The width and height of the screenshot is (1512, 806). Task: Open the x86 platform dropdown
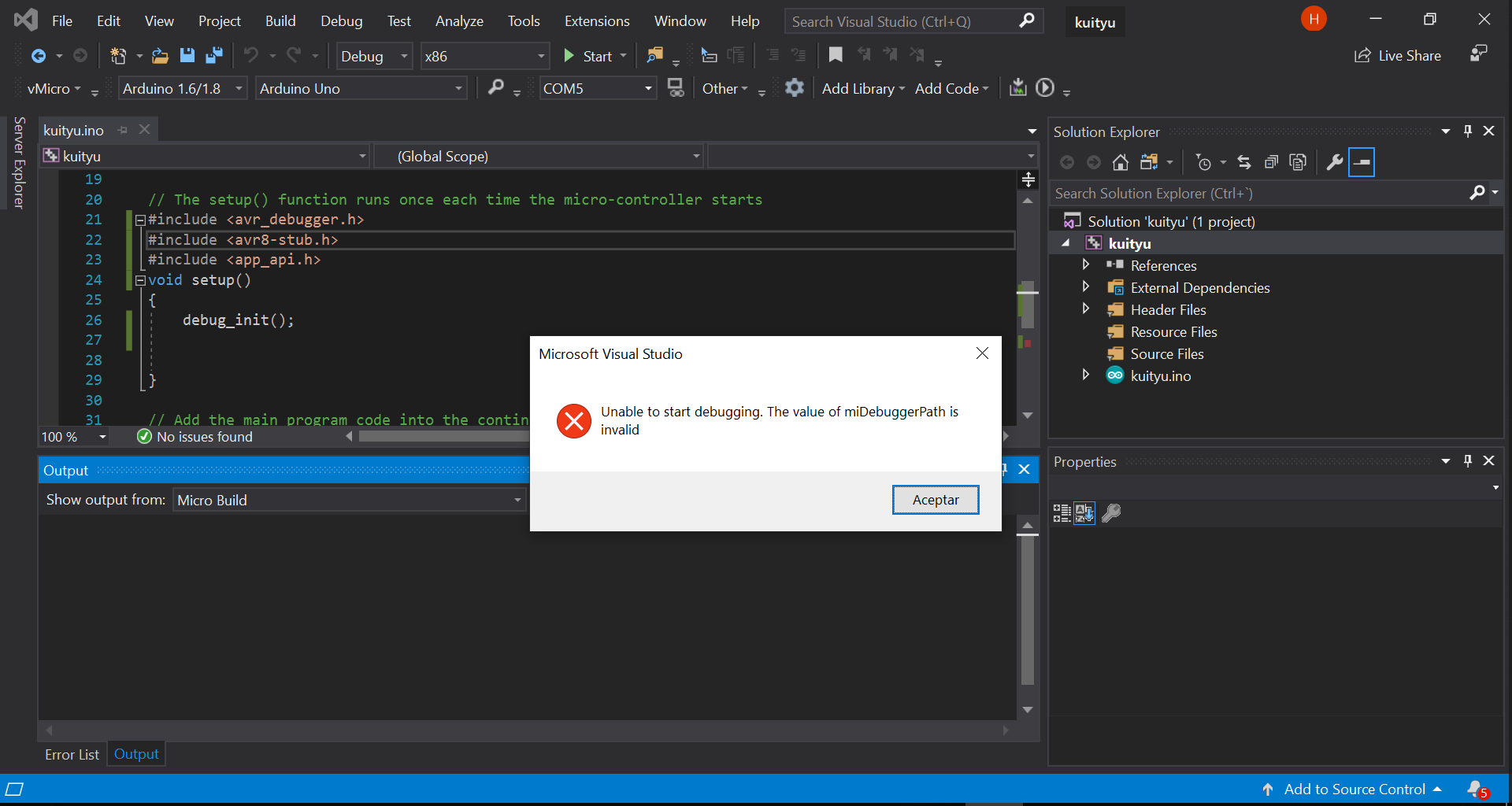(484, 56)
